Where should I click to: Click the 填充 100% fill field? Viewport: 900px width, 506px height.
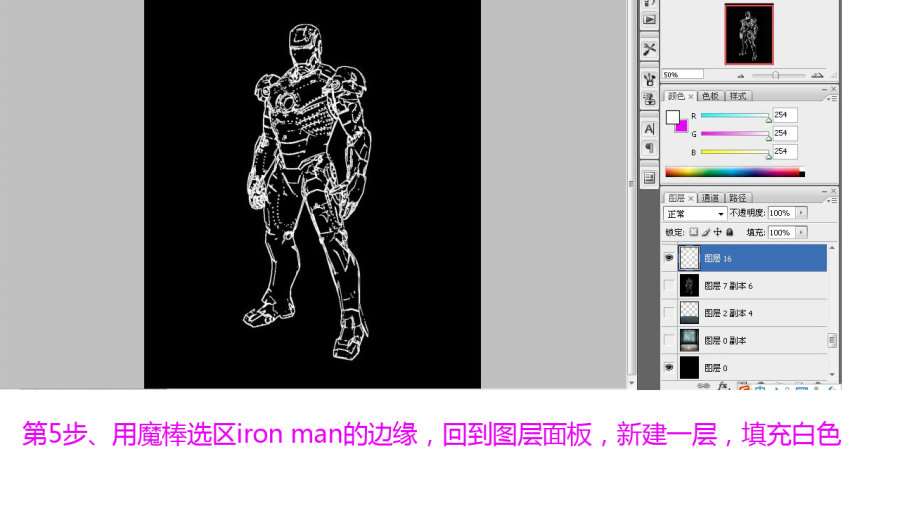(x=781, y=232)
